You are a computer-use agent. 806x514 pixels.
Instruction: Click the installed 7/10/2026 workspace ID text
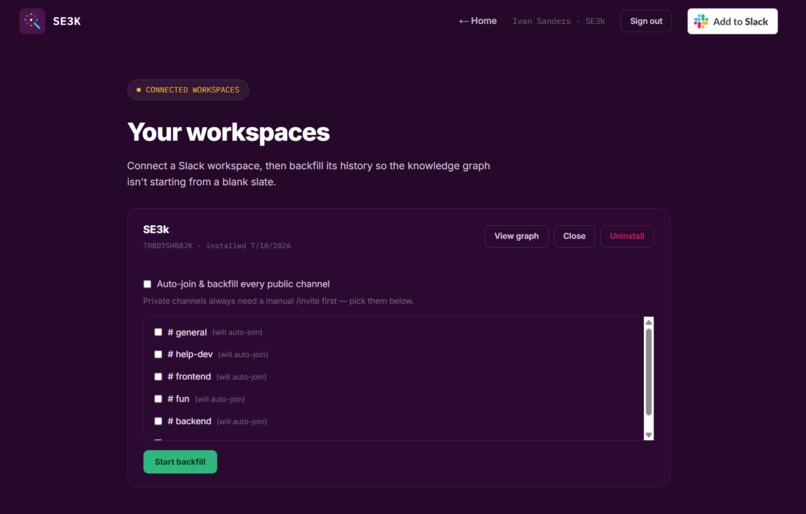[216, 246]
